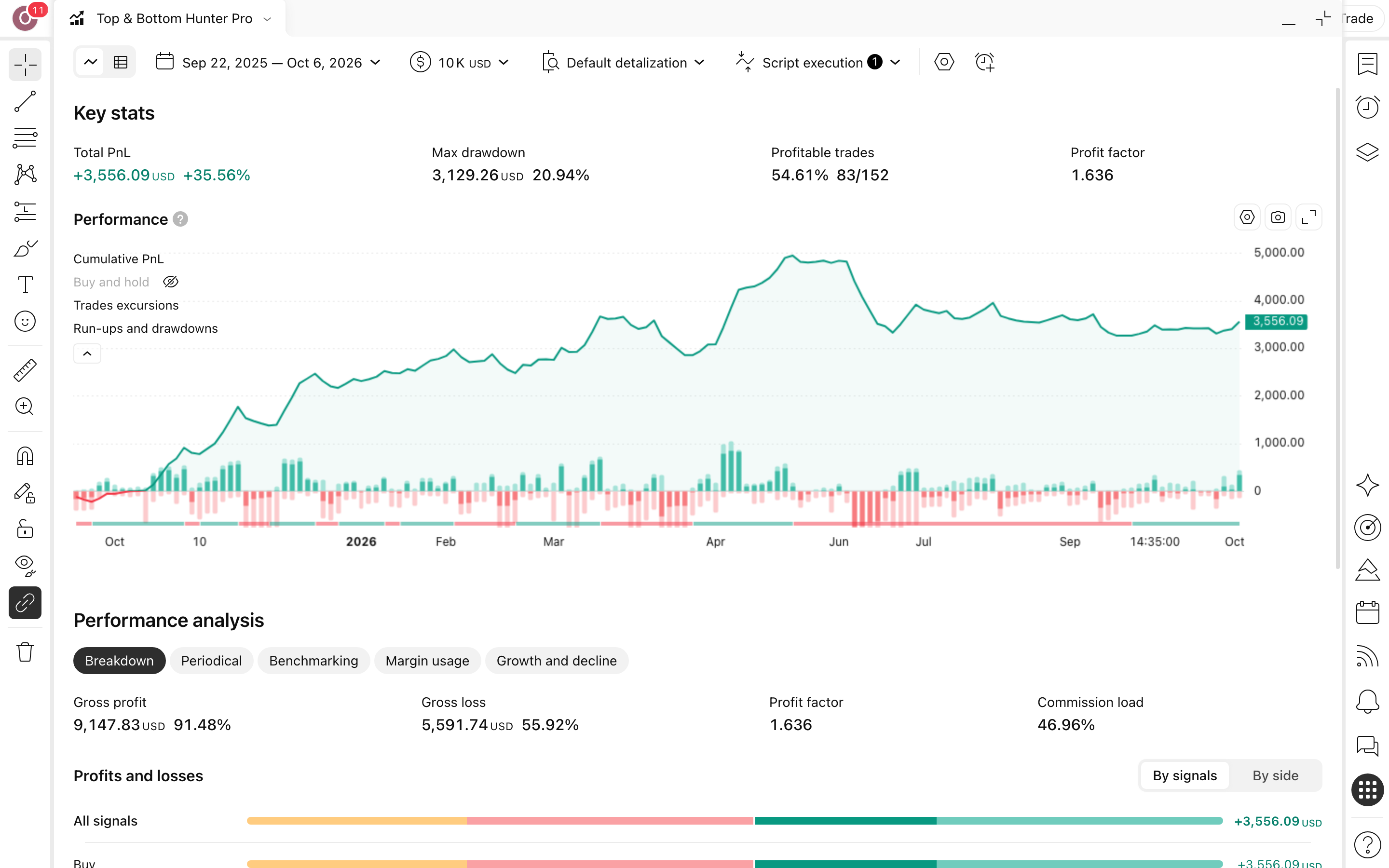Open strategy settings hexagon icon in toolbar

[943, 62]
